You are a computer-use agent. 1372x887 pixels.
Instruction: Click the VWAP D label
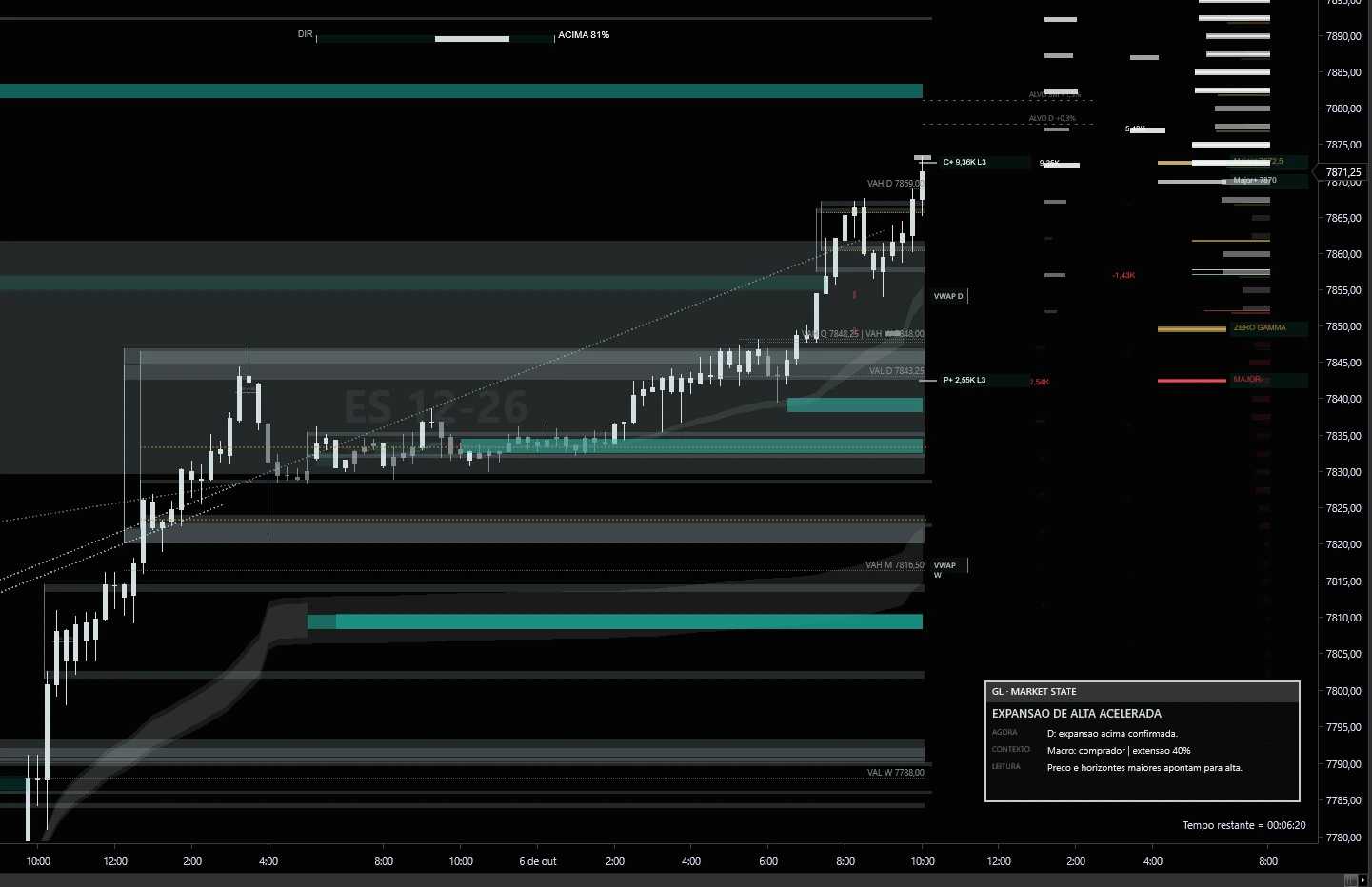pos(948,296)
